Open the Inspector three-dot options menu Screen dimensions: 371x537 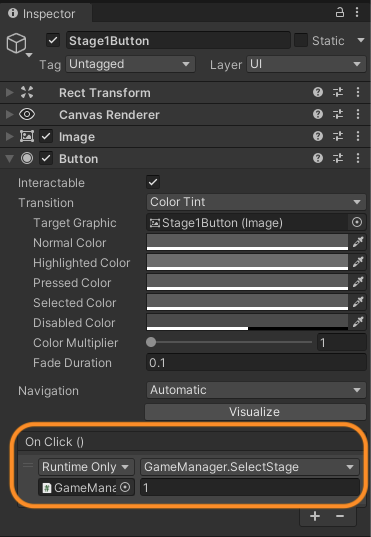[357, 13]
